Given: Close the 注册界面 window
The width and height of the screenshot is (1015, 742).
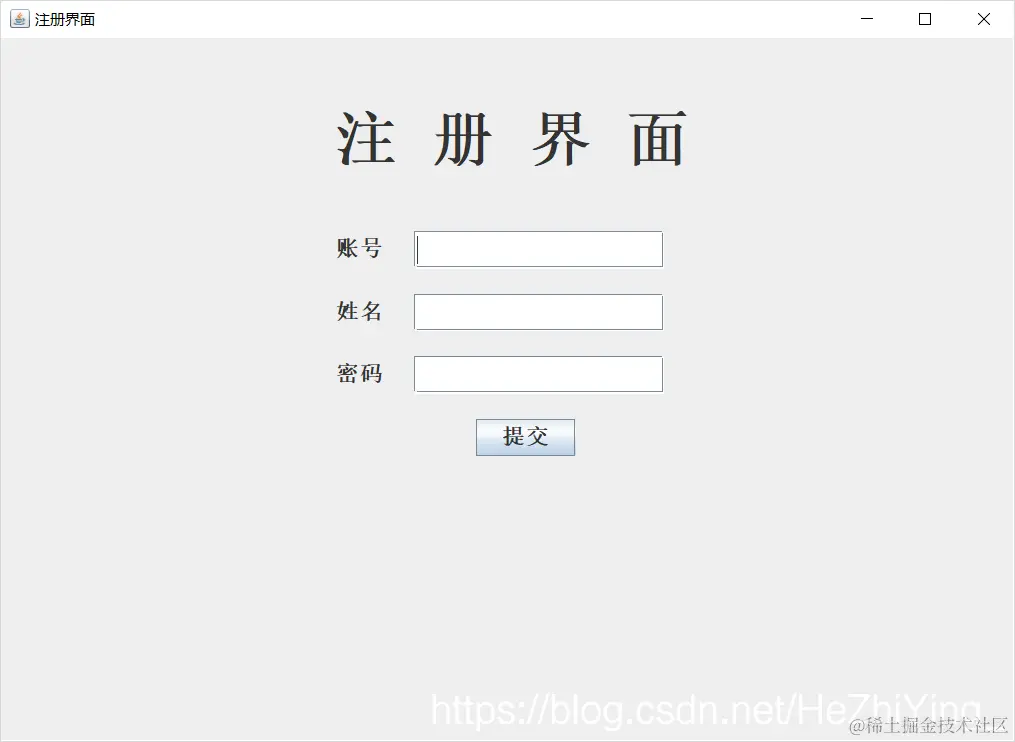Looking at the screenshot, I should [983, 19].
